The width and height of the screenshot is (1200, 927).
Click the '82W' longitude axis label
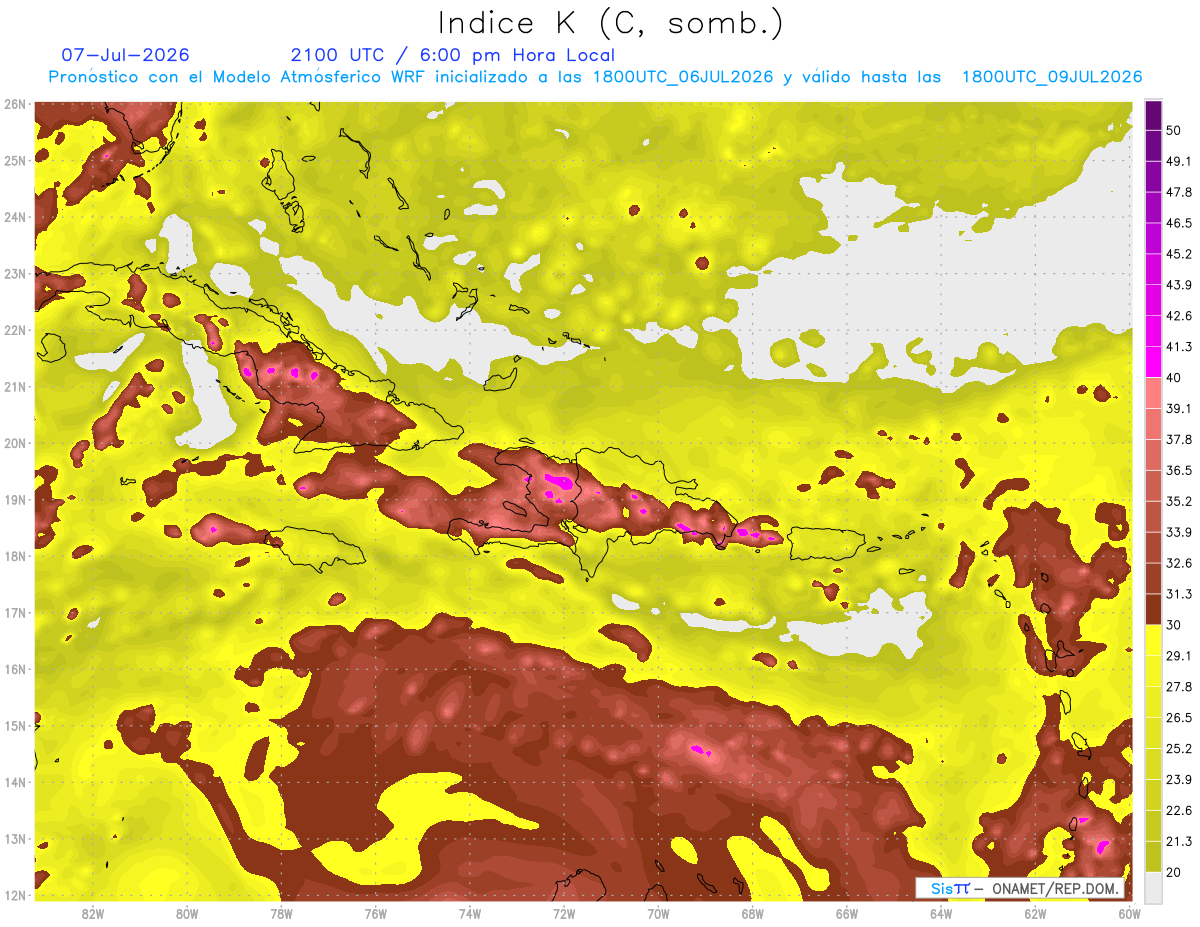coord(93,914)
